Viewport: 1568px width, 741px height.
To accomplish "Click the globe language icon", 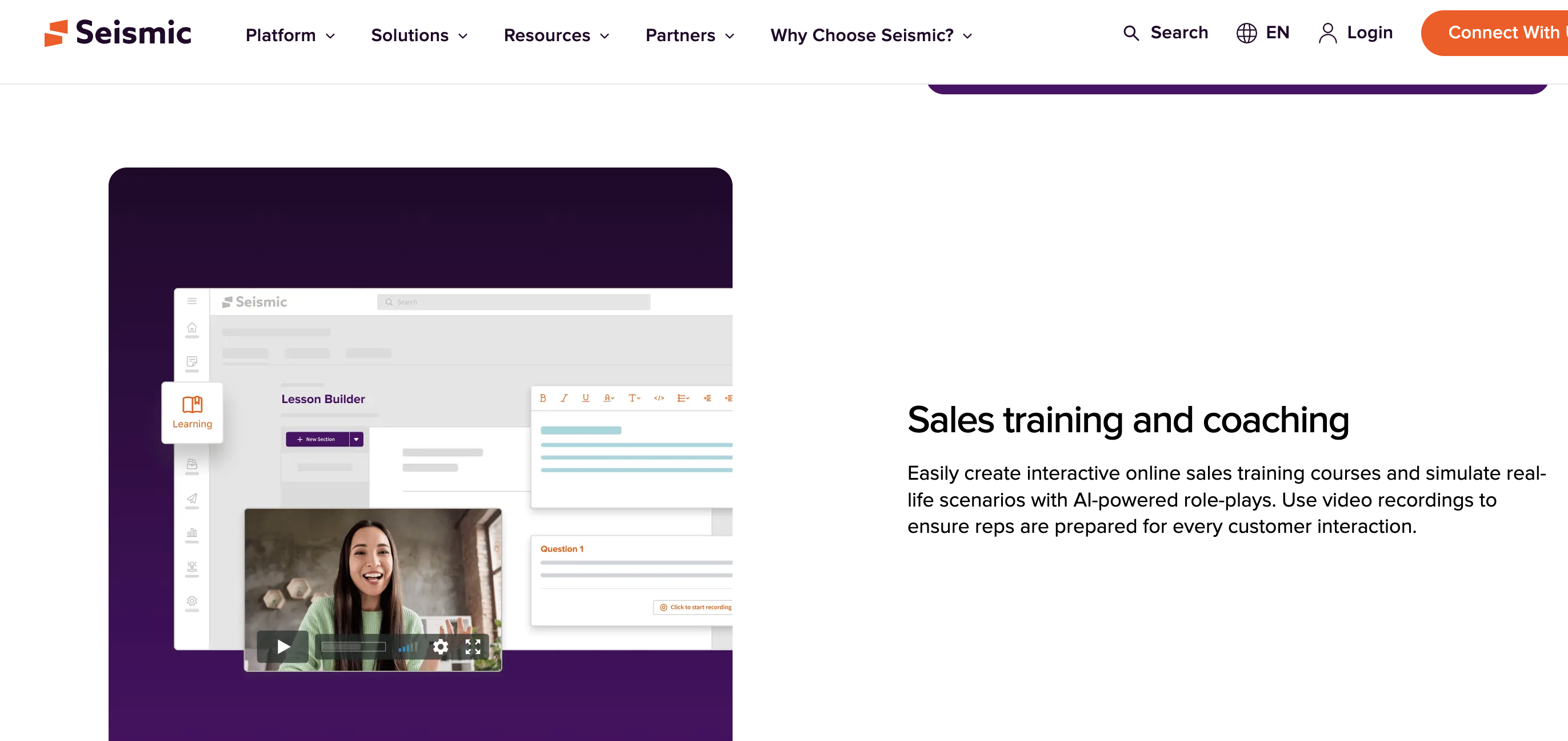I will (1246, 33).
